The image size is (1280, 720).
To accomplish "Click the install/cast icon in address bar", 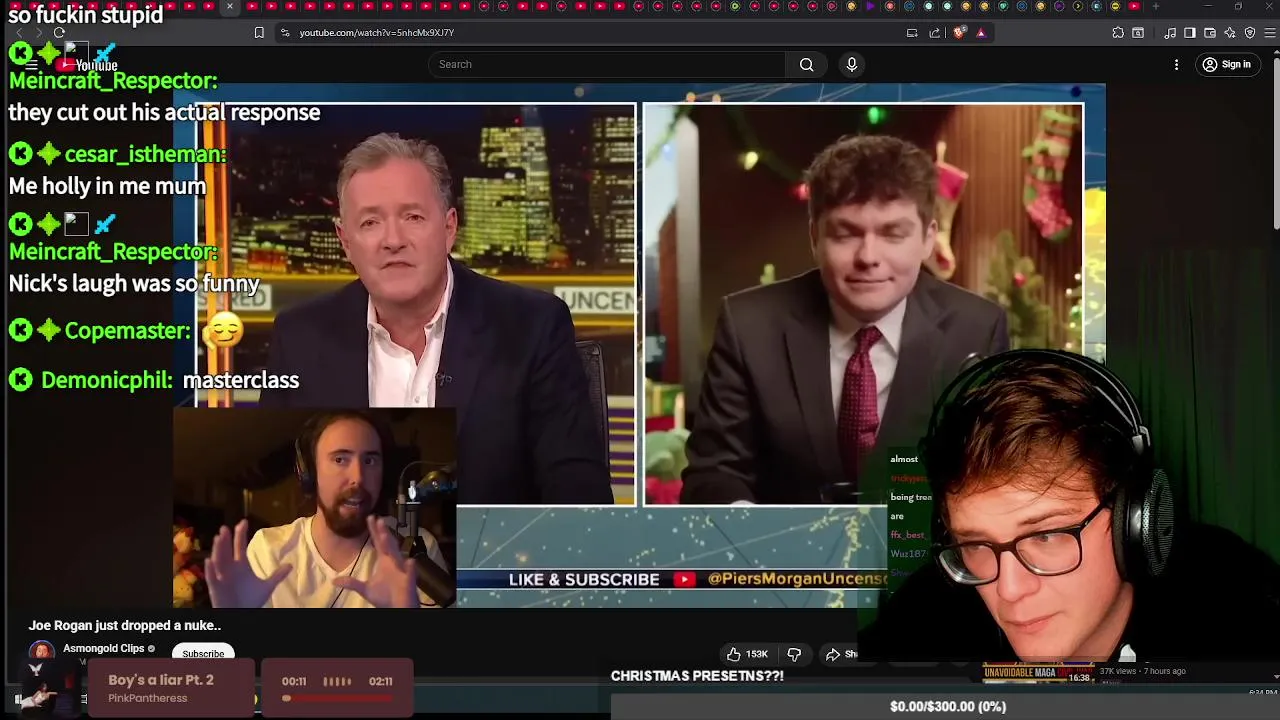I will pyautogui.click(x=912, y=33).
